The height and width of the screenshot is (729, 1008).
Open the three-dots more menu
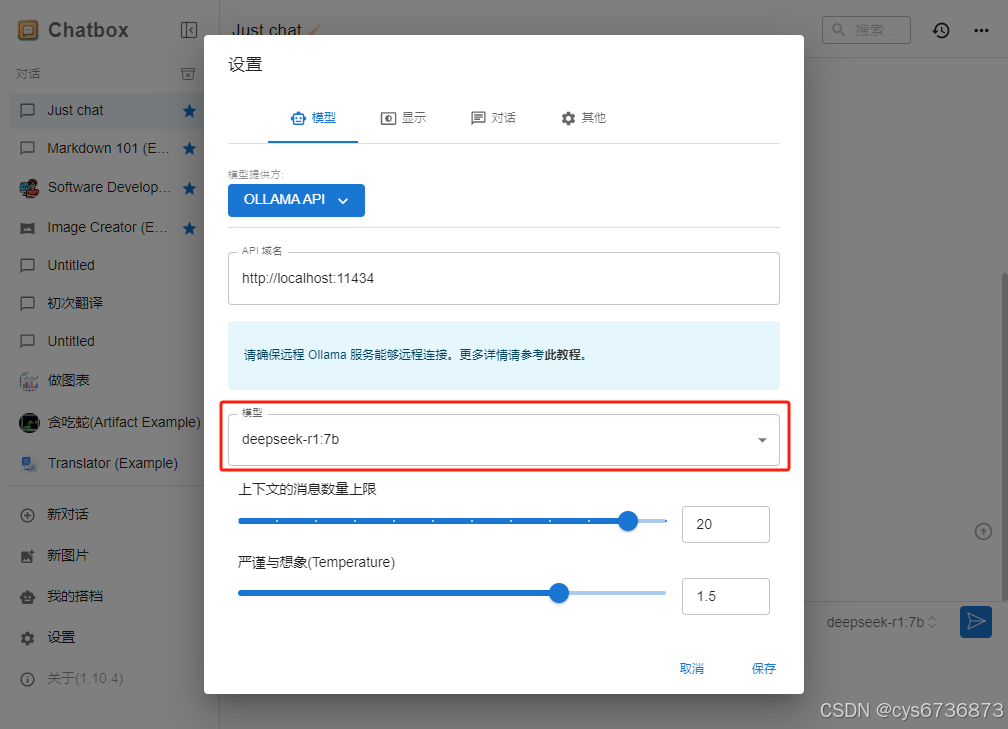[981, 30]
